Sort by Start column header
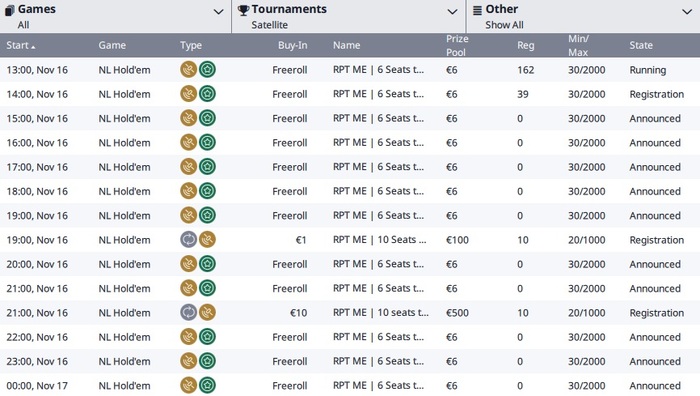The height and width of the screenshot is (396, 700). coord(21,45)
